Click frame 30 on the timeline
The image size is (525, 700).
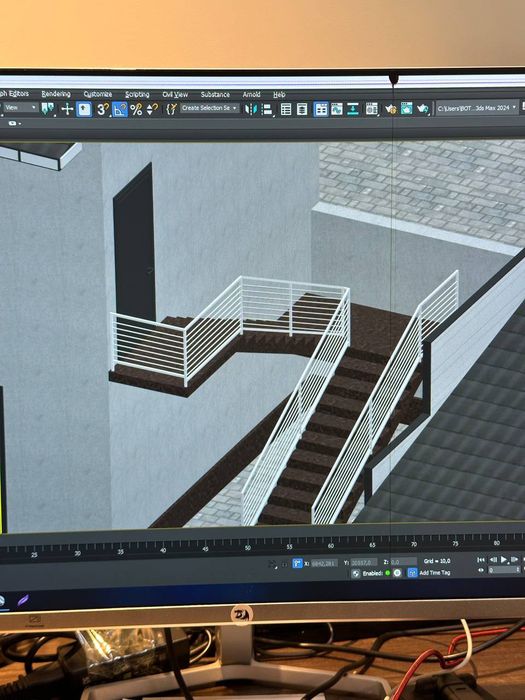tap(77, 553)
